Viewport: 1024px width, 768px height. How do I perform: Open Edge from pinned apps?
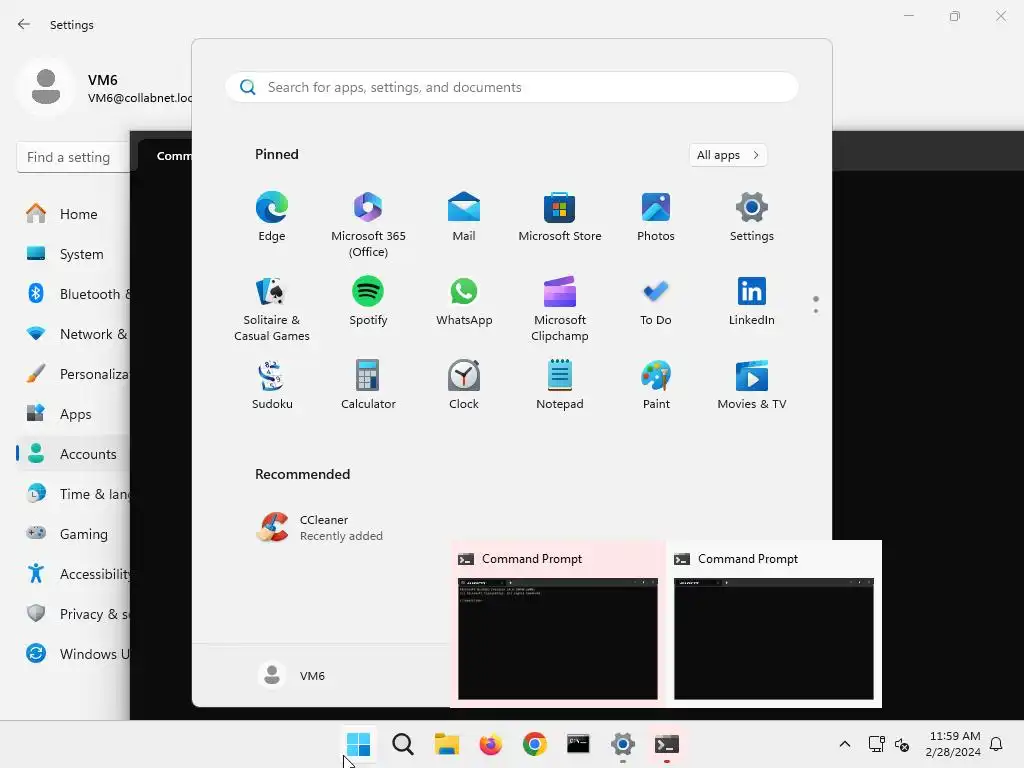[x=272, y=217]
